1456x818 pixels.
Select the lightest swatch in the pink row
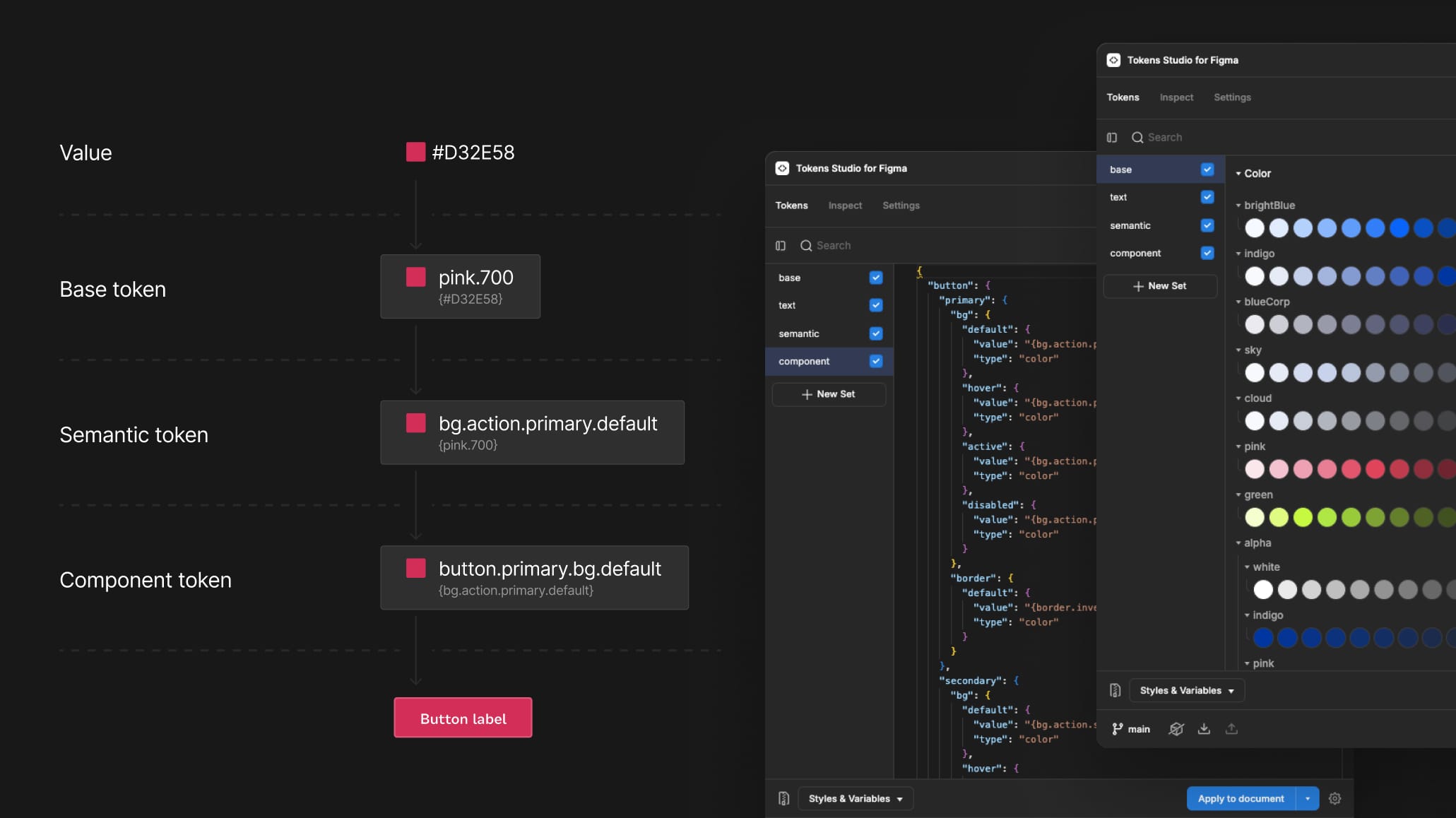pyautogui.click(x=1255, y=469)
